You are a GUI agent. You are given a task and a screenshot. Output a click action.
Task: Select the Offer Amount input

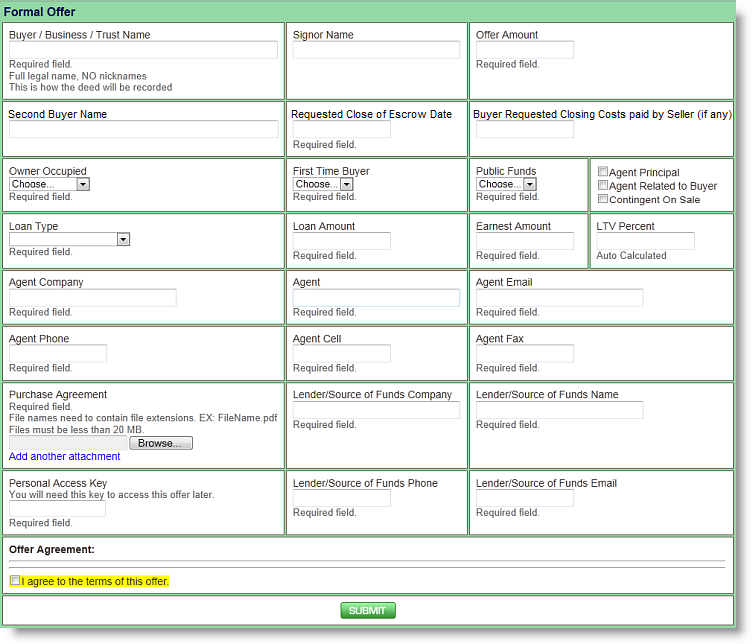coord(525,50)
